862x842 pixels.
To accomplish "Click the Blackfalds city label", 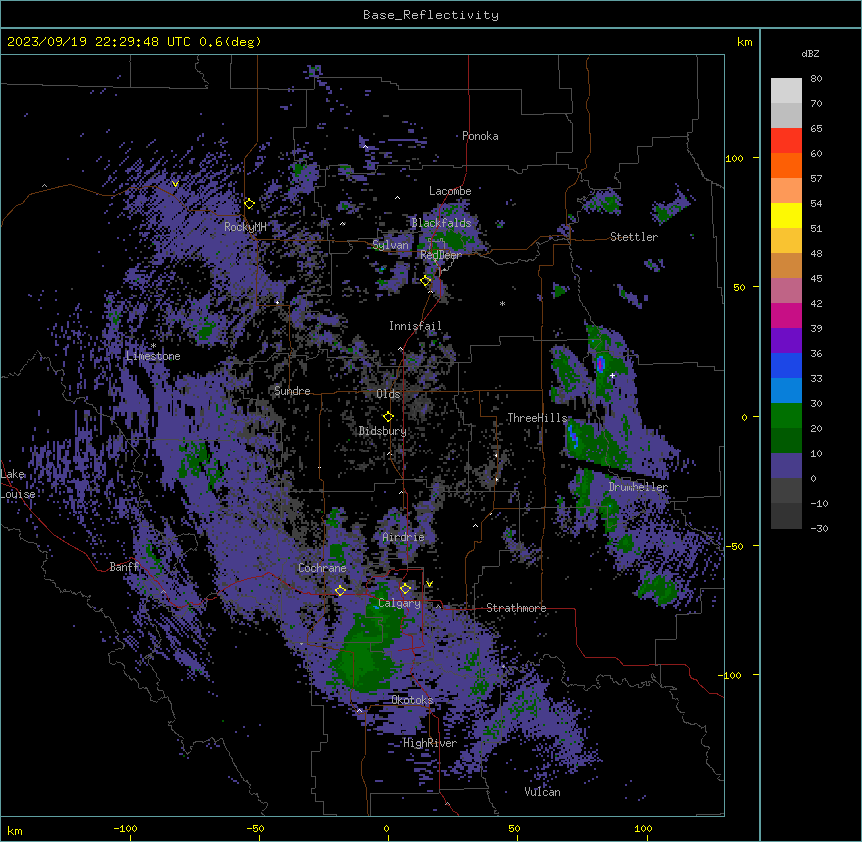I will point(441,223).
